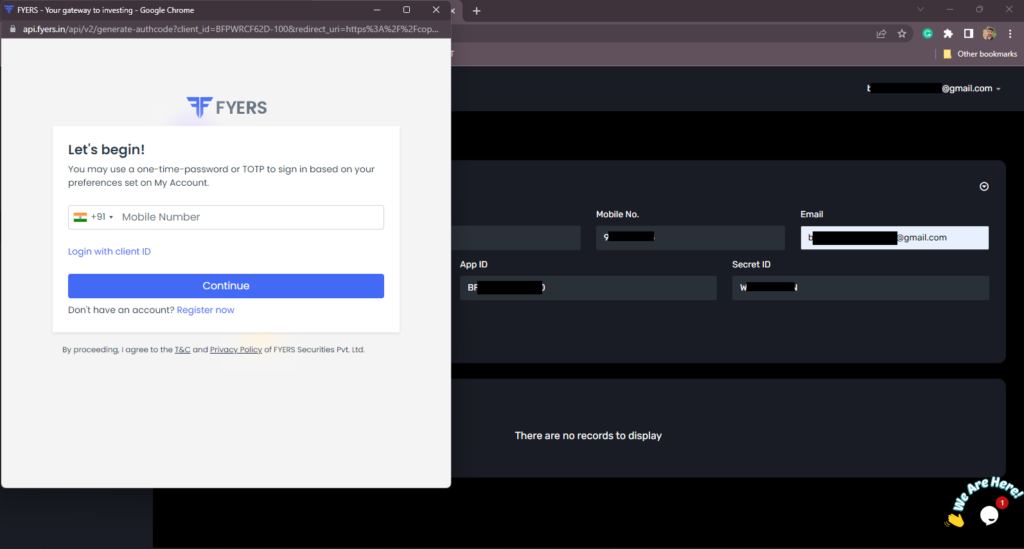Maximize the FYERS popup window
Screen dimensions: 1024x549
click(407, 10)
